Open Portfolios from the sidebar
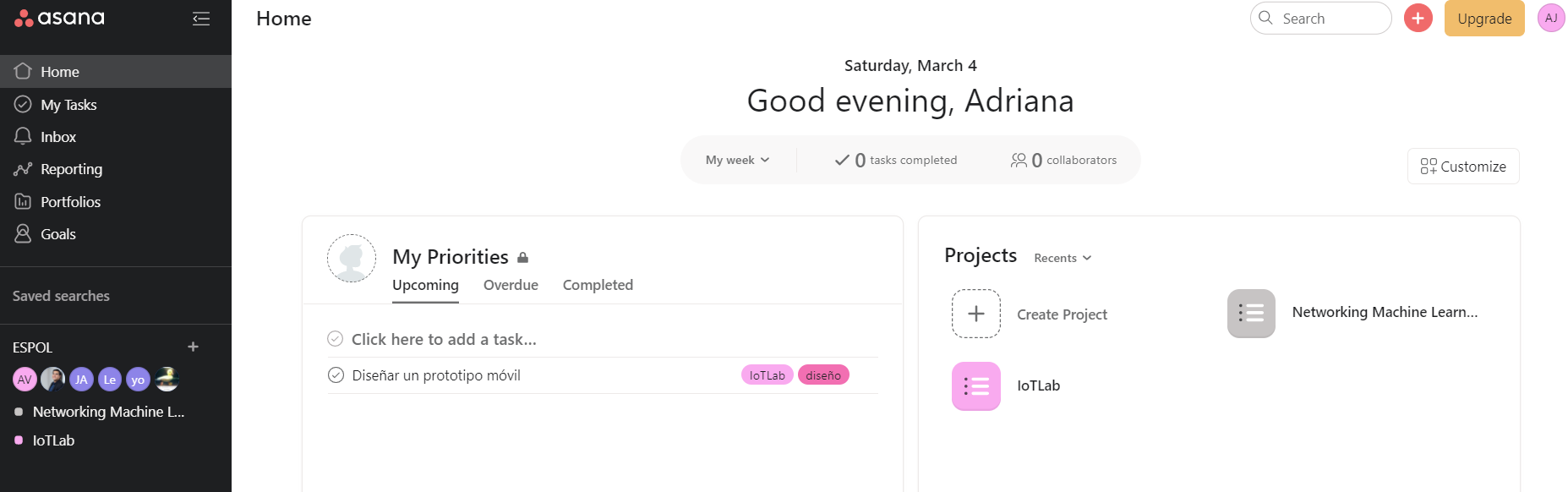This screenshot has width=1568, height=492. [70, 202]
